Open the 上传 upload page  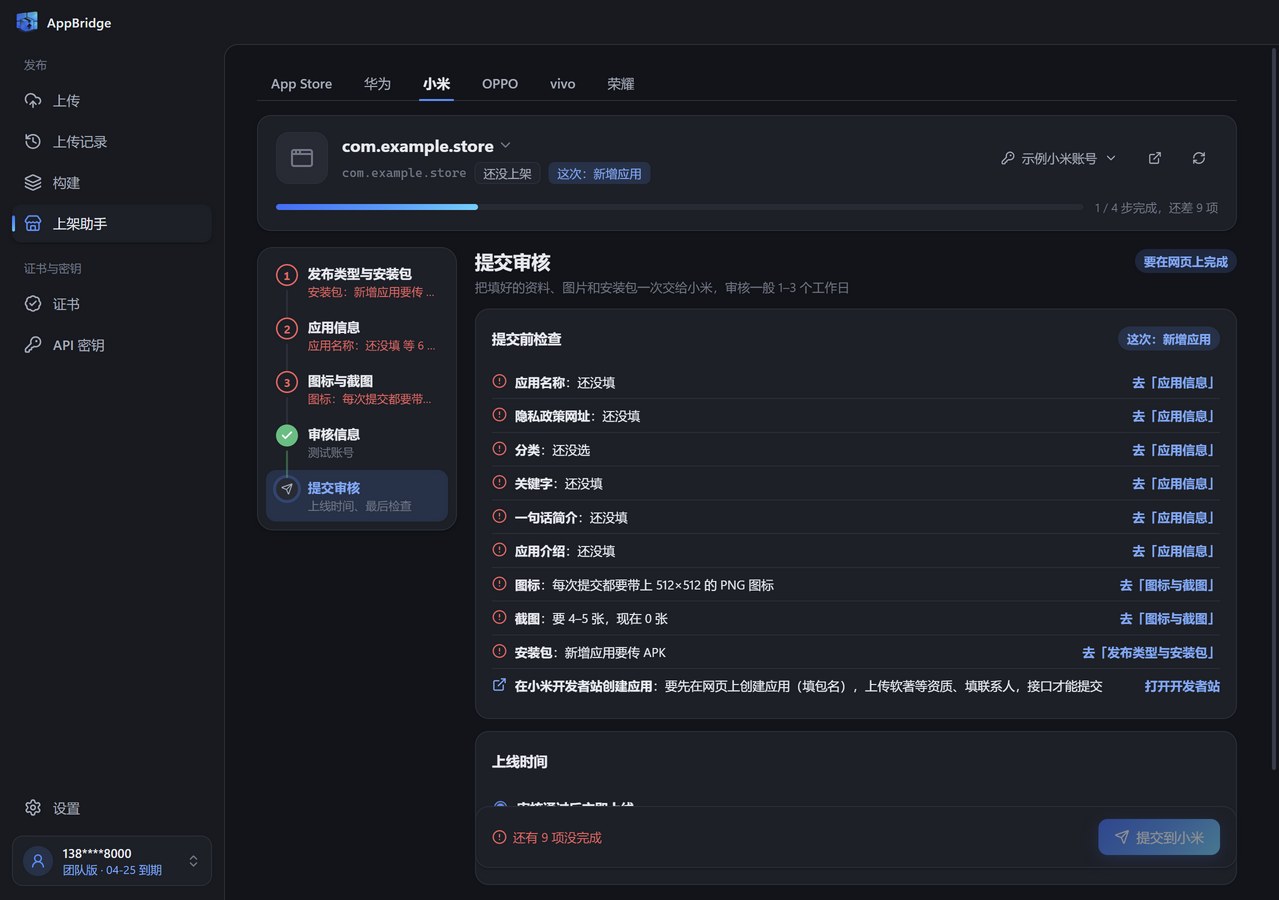coord(112,101)
